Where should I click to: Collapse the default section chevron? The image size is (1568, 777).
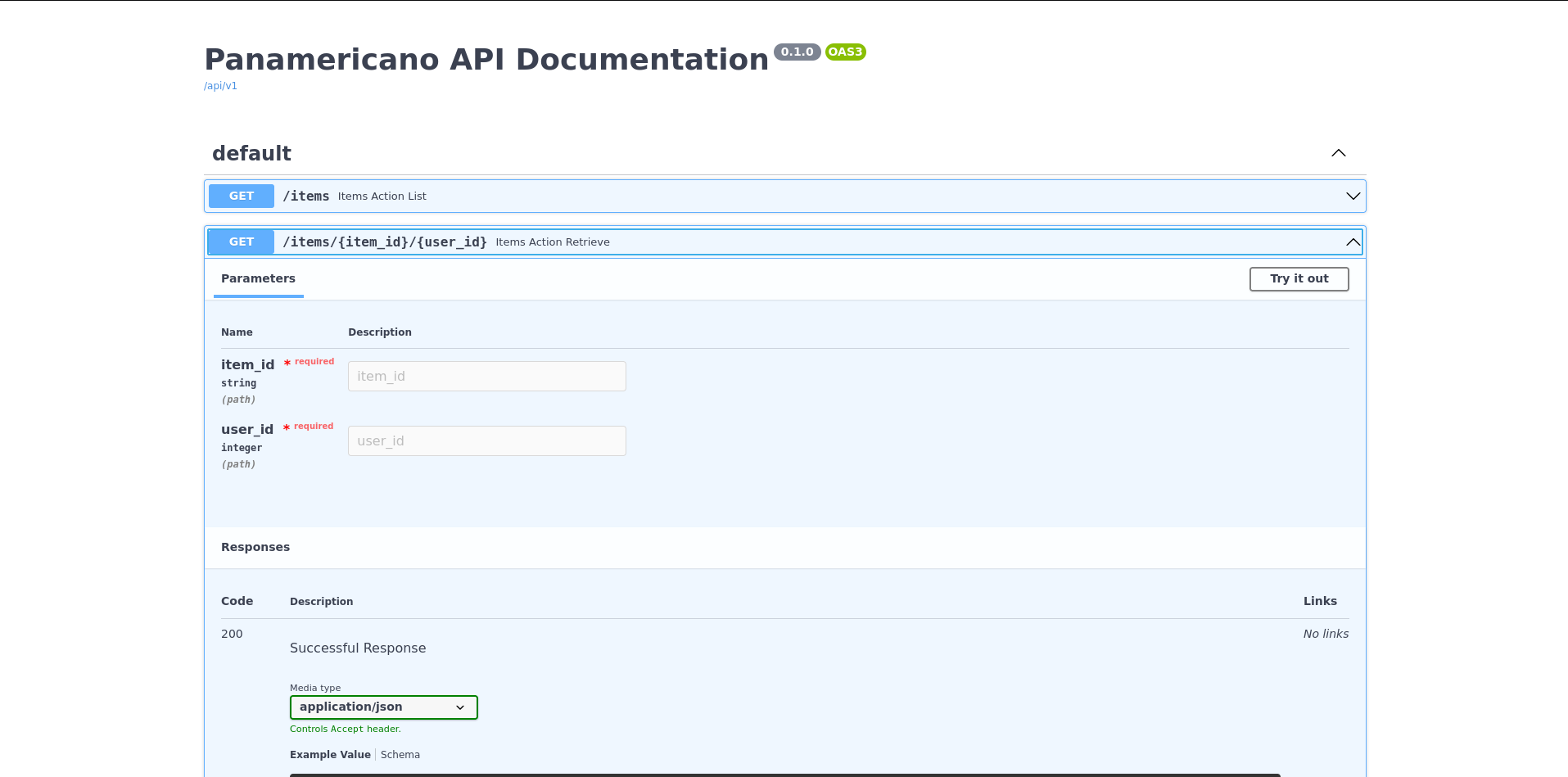[x=1338, y=153]
